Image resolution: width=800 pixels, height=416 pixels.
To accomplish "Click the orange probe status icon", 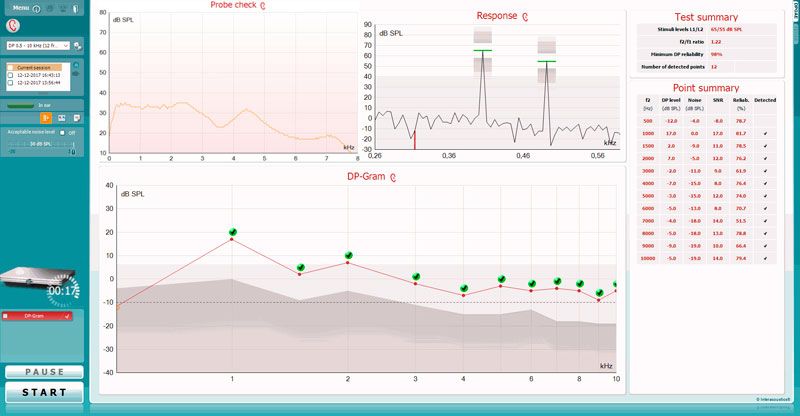I will point(46,118).
